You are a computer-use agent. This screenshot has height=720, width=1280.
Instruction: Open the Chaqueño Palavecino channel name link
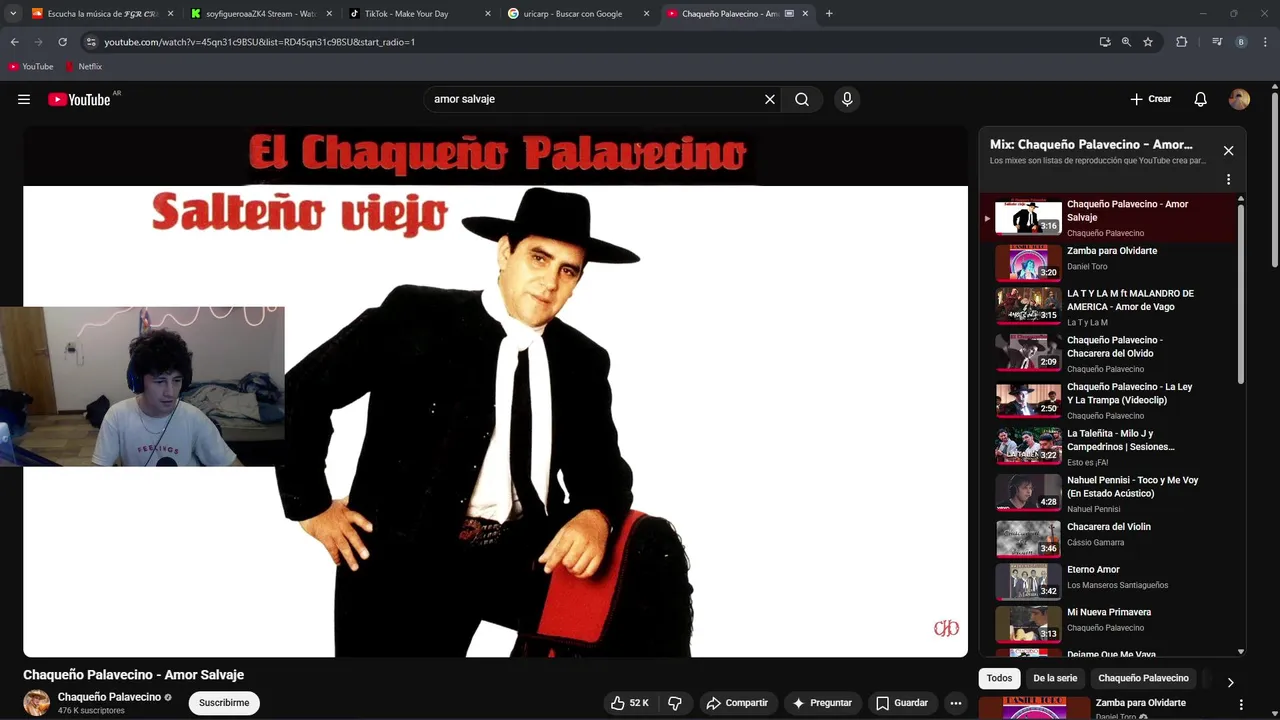[x=109, y=697]
